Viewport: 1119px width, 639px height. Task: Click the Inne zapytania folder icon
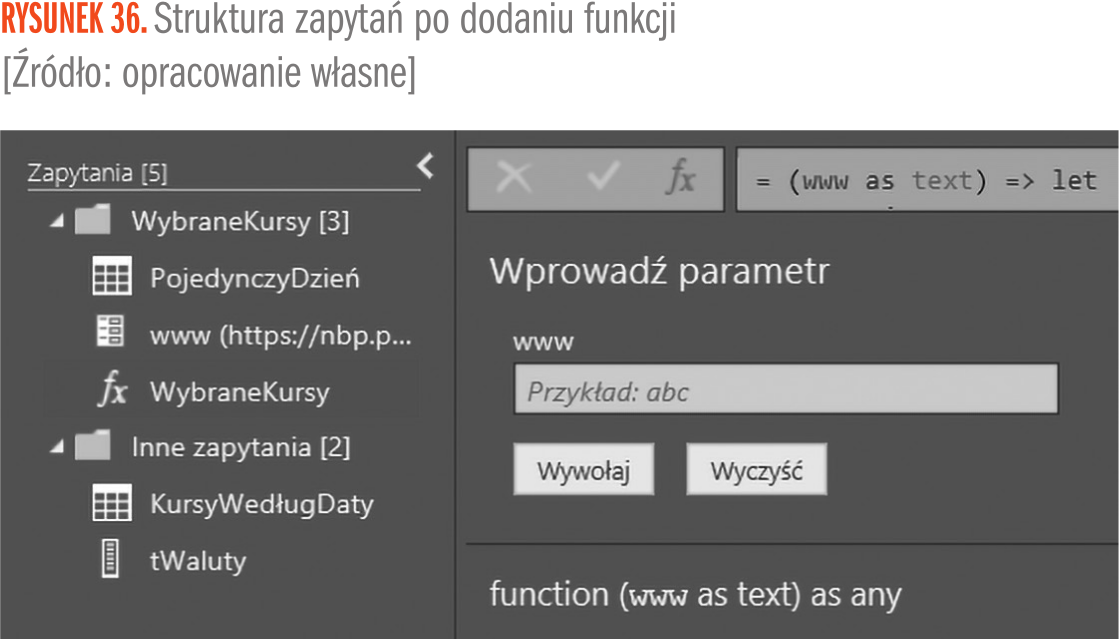93,446
